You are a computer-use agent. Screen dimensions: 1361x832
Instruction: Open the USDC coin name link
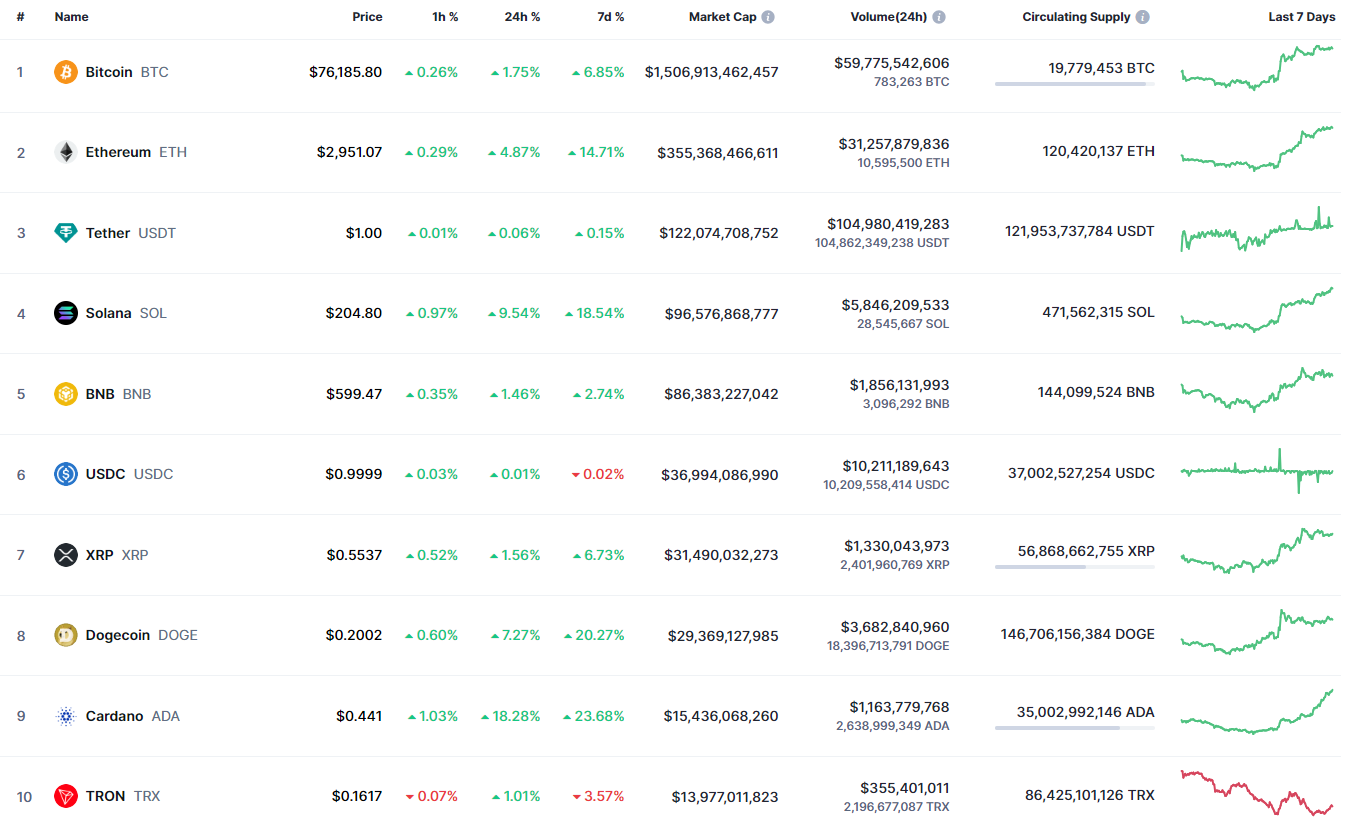pos(105,474)
